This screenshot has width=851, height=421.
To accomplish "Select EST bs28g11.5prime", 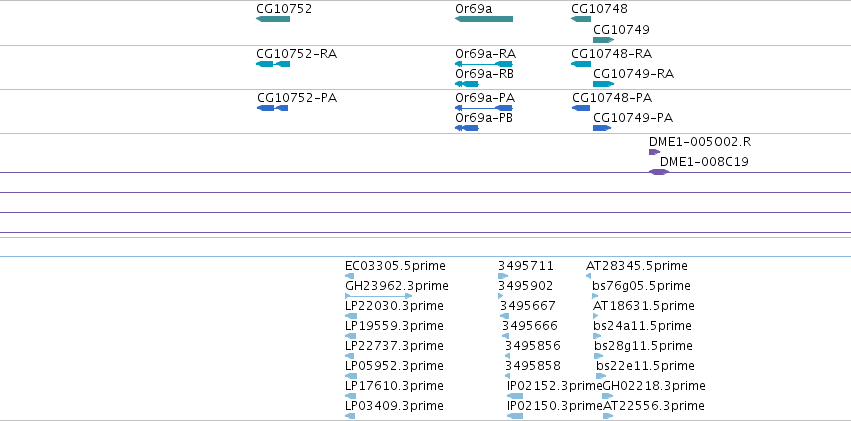I will [598, 356].
